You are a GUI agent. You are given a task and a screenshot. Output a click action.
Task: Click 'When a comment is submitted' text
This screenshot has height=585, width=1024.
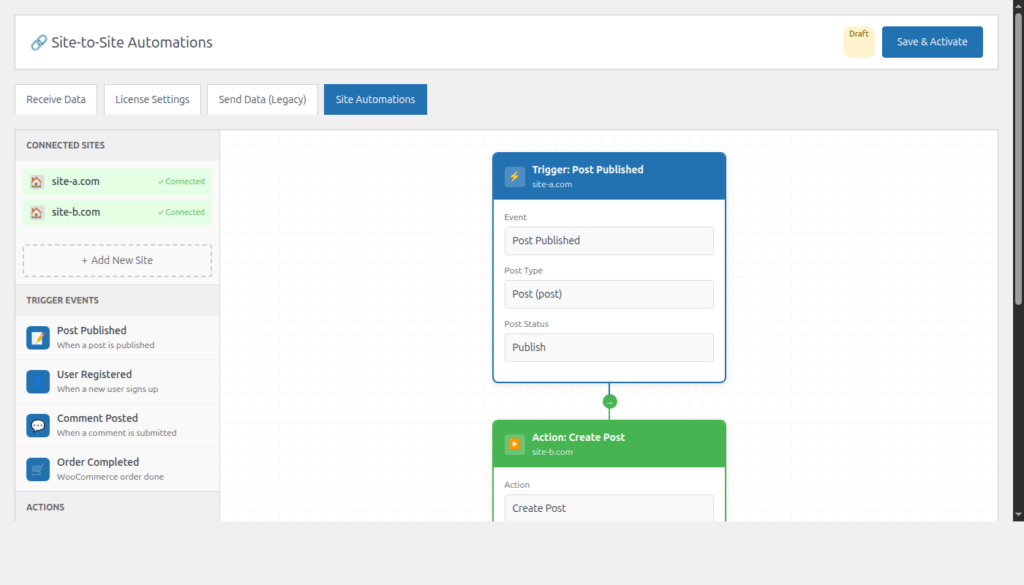117,433
